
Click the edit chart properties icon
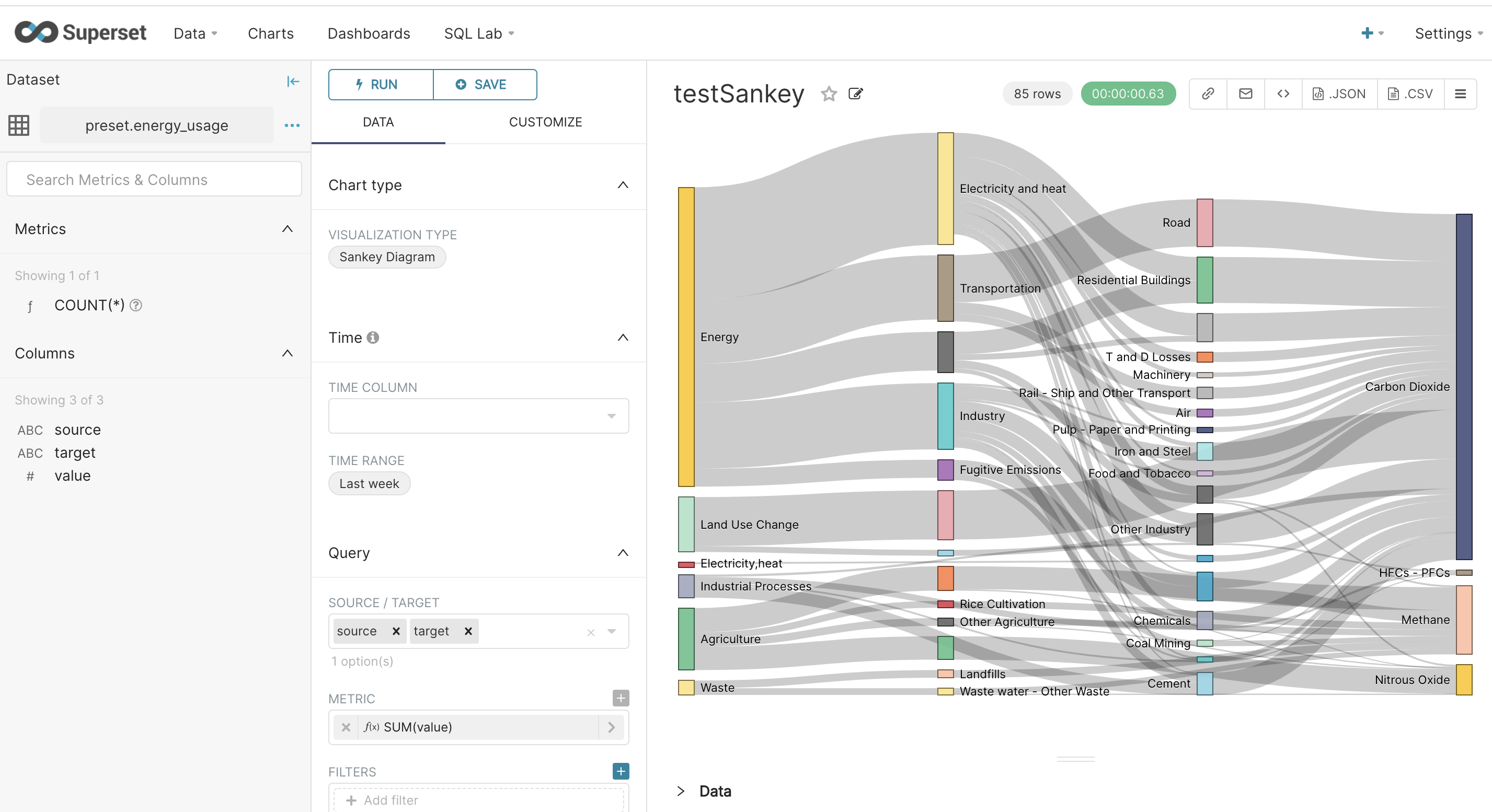click(855, 94)
